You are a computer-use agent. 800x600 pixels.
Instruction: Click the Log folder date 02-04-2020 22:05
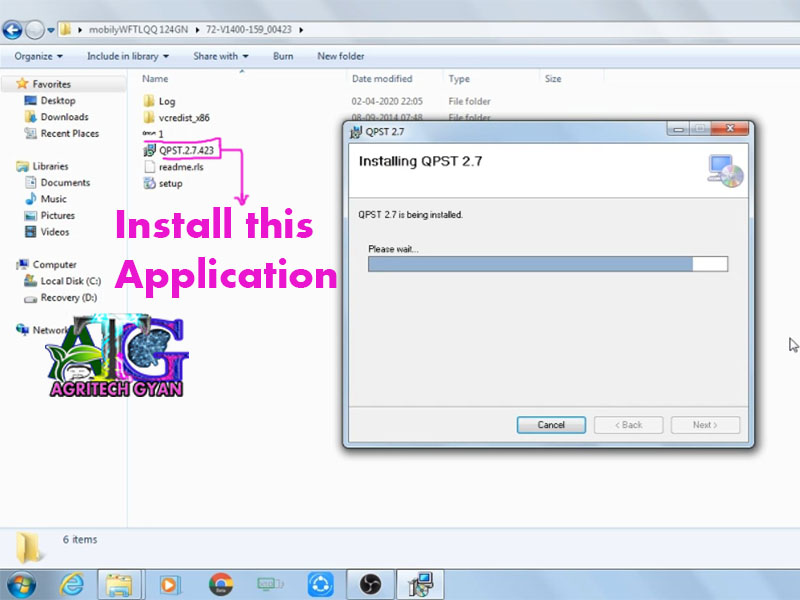click(387, 101)
